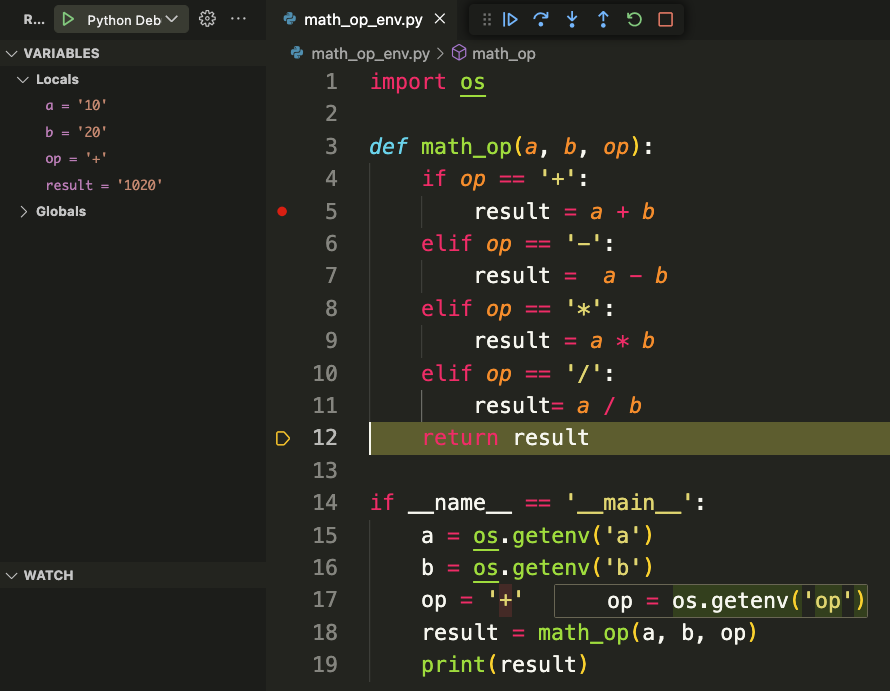The width and height of the screenshot is (890, 691).
Task: Click Step Into in the debug toolbar
Action: coord(572,20)
